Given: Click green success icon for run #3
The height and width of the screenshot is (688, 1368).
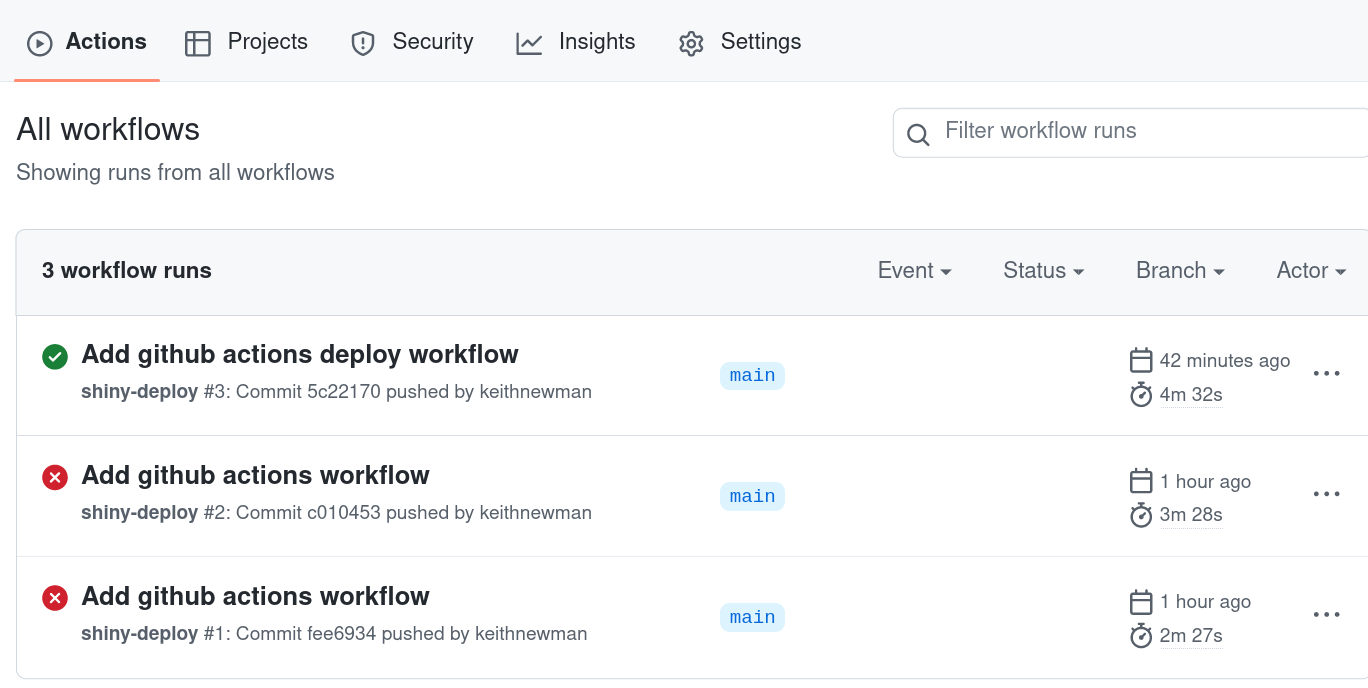Looking at the screenshot, I should [x=55, y=356].
